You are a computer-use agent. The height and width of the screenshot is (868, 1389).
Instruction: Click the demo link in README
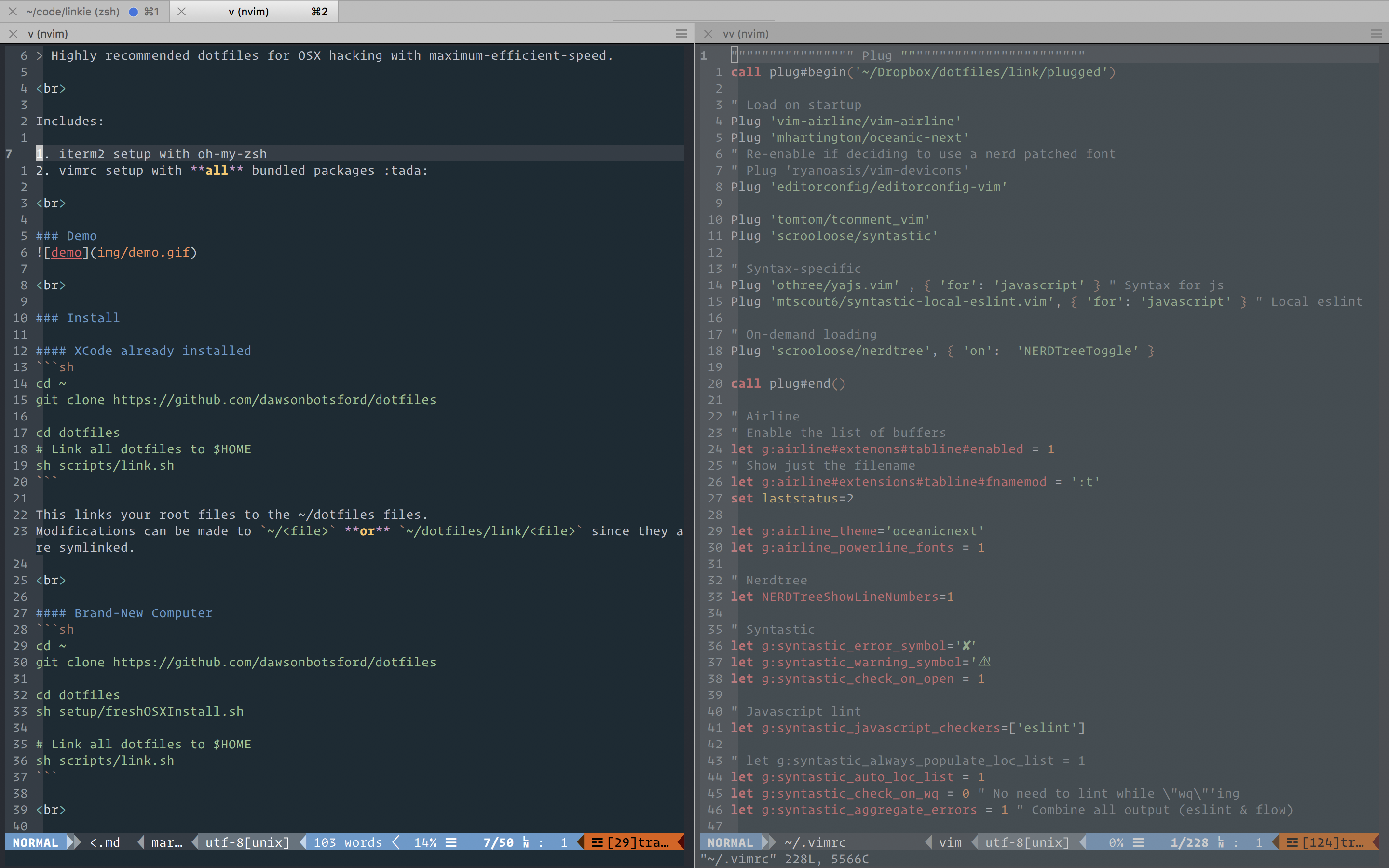click(66, 253)
